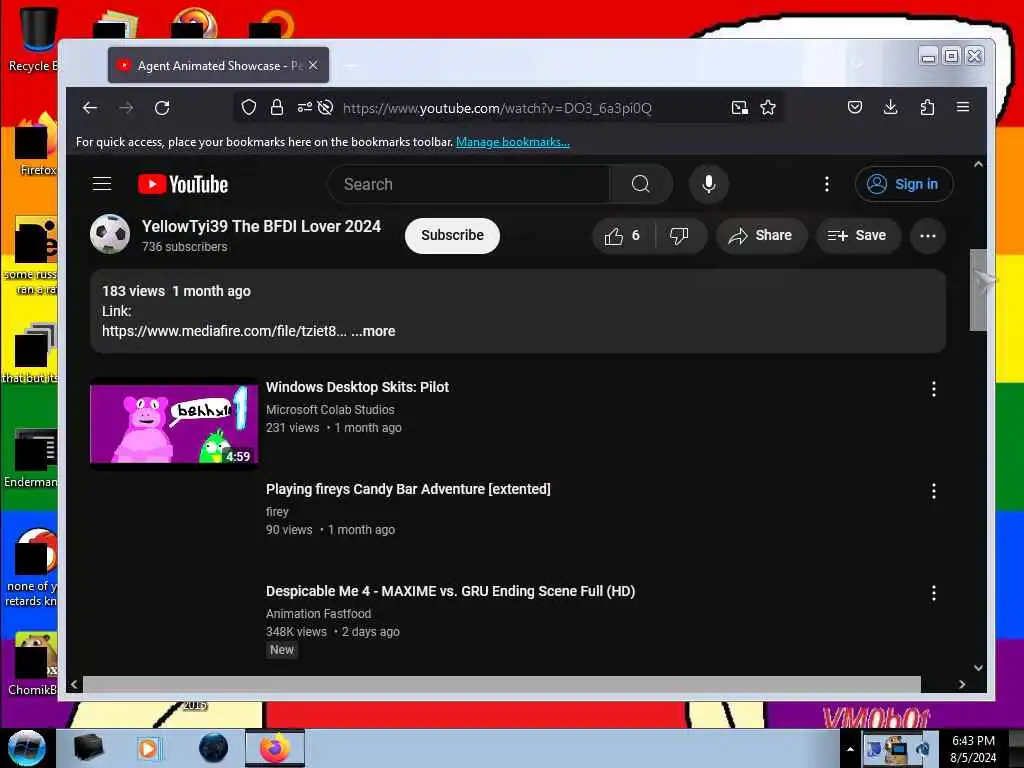Open the Firefox application menu
The height and width of the screenshot is (768, 1024).
point(963,107)
